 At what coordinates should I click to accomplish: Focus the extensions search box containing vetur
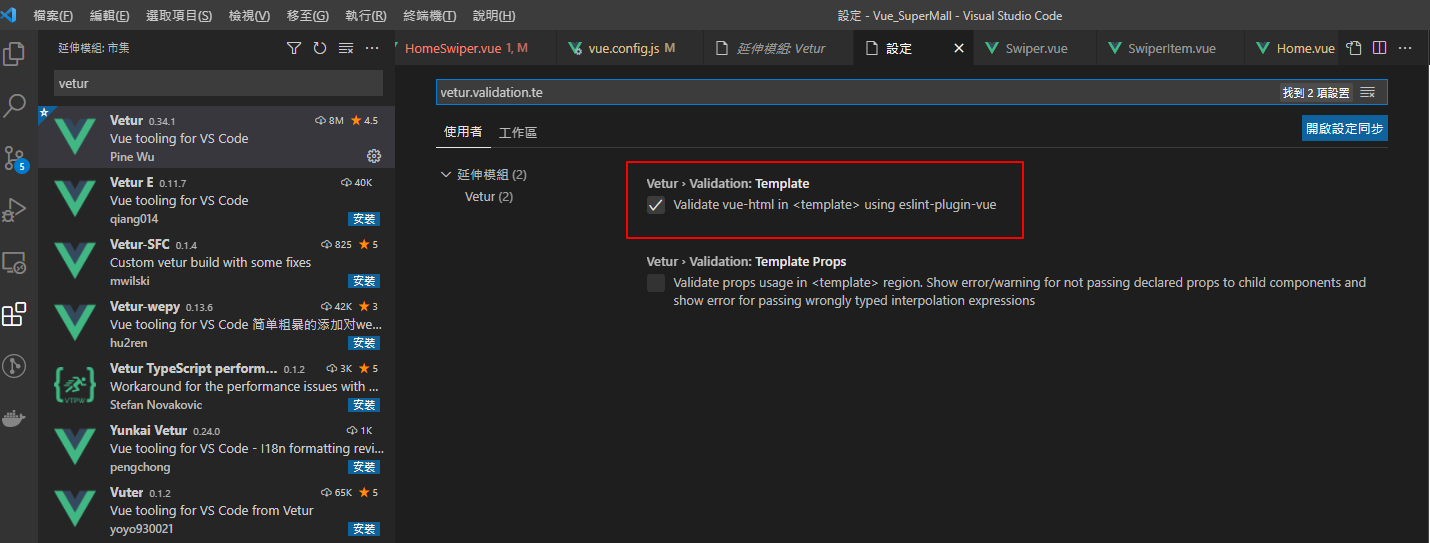[218, 84]
